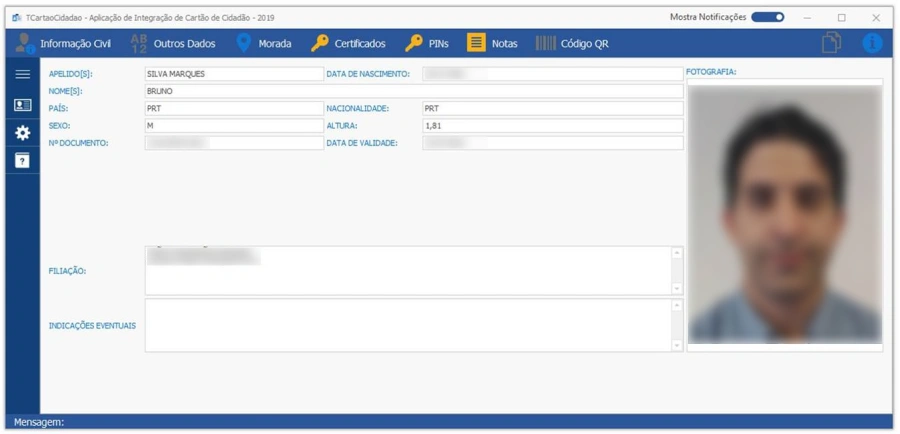Screen dimensions: 900x434
Task: Click down arrow of Indicações Eventuais scrollbar
Action: 677,346
